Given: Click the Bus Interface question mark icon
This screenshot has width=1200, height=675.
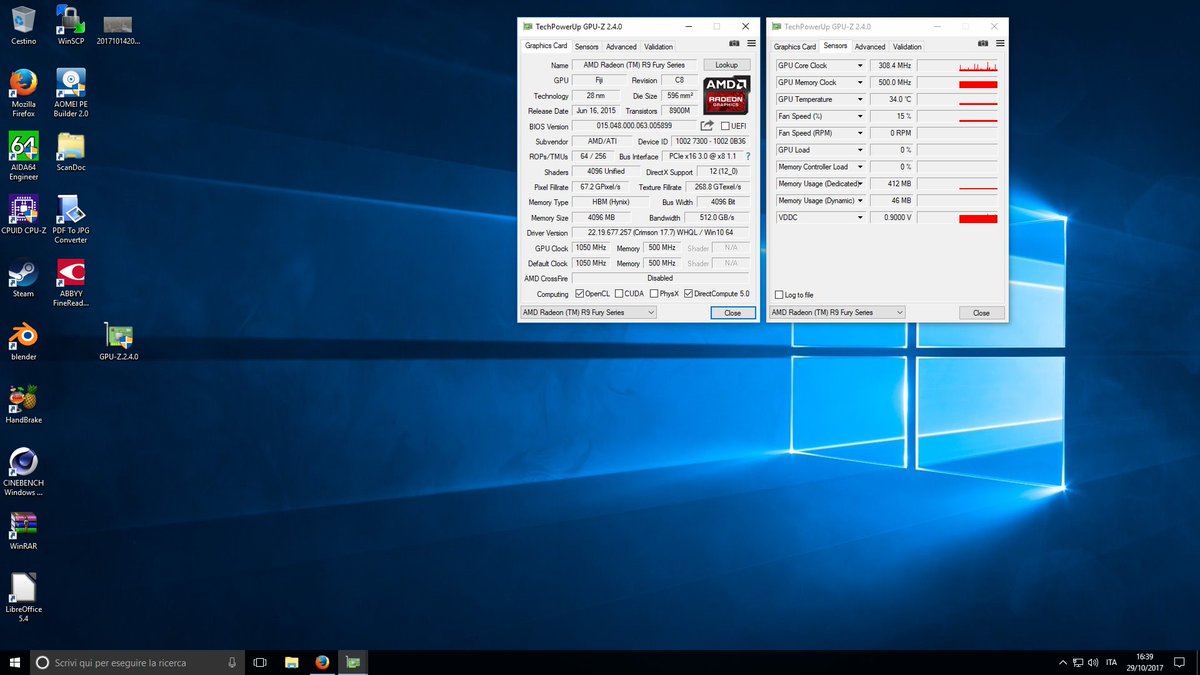Looking at the screenshot, I should pyautogui.click(x=747, y=156).
